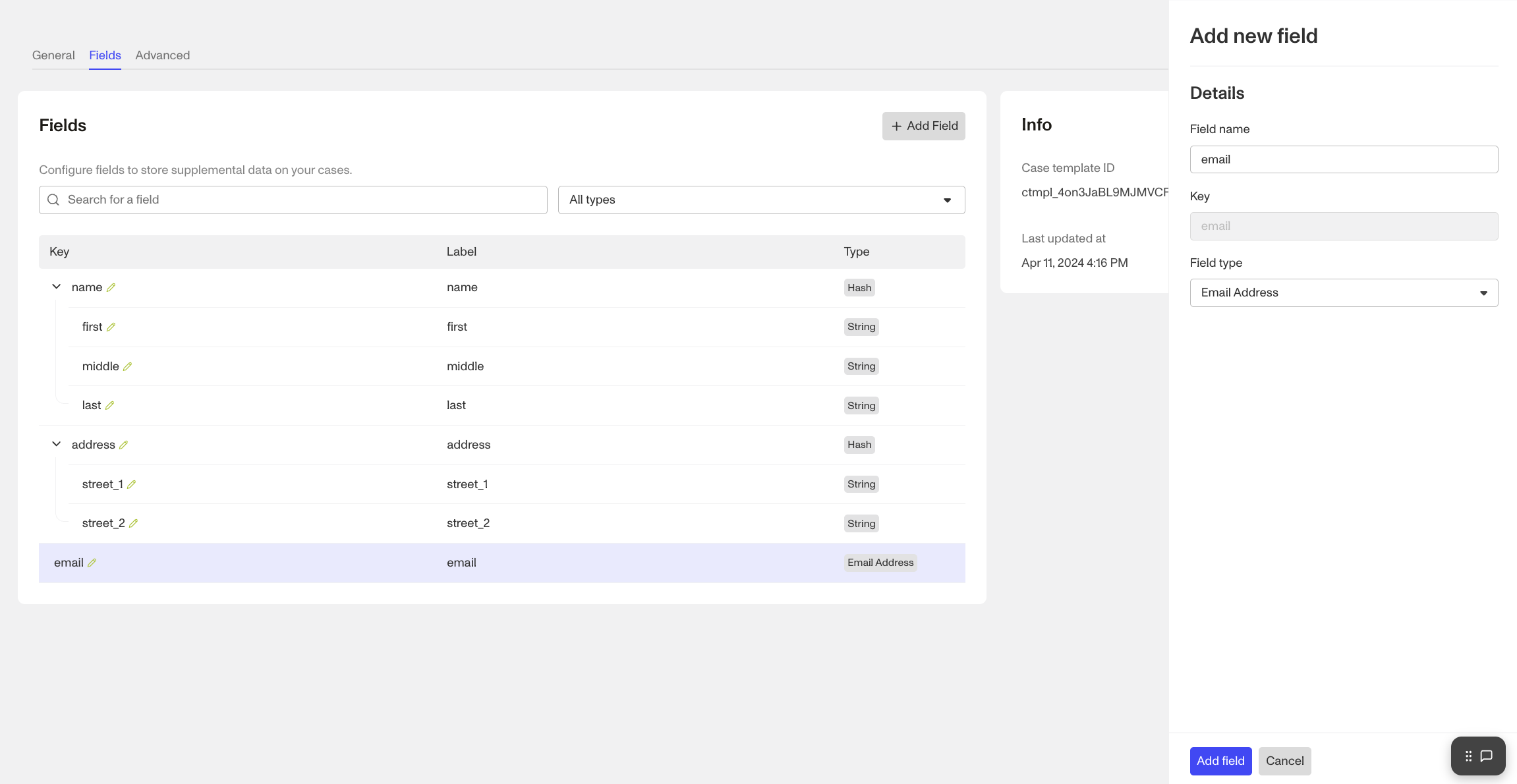This screenshot has width=1517, height=784.
Task: Click the pencil icon beside address key
Action: click(123, 445)
